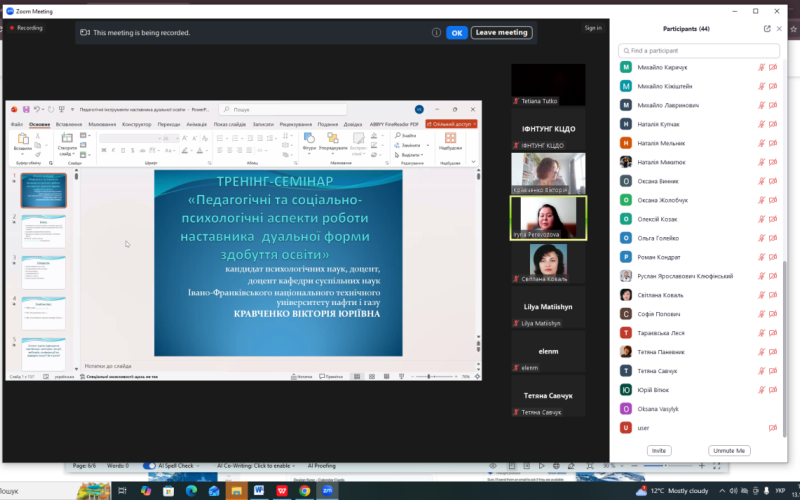
Task: Open Конструктор tab in shared PowerPoint
Action: click(137, 124)
